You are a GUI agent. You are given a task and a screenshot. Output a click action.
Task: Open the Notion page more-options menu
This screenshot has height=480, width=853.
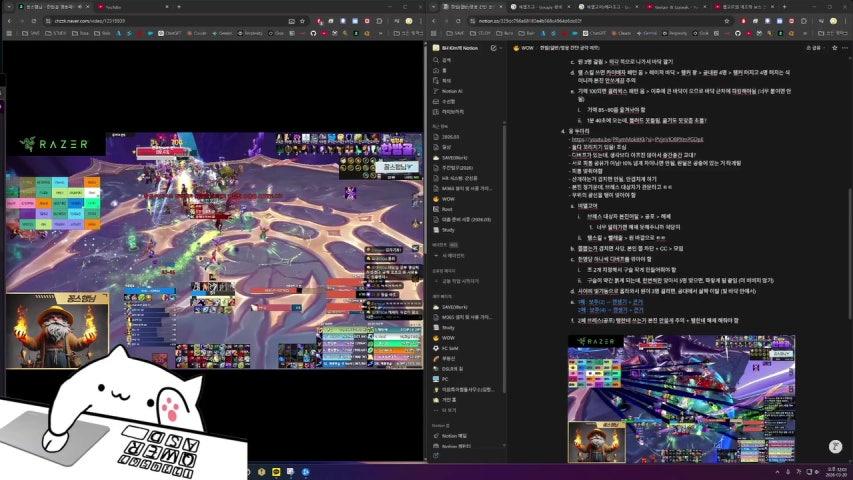845,48
